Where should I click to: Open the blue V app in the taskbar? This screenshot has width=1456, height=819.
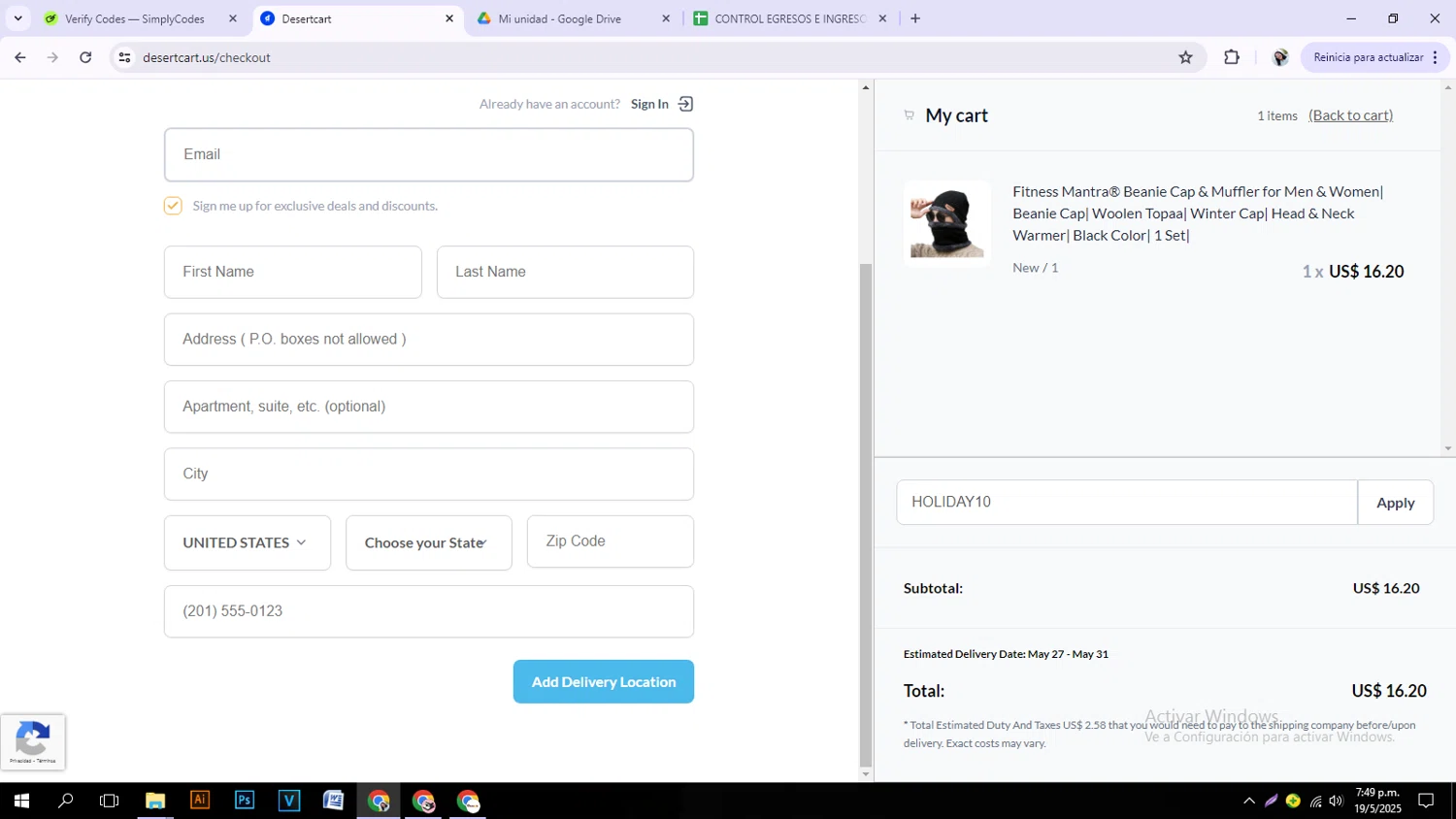tap(289, 801)
